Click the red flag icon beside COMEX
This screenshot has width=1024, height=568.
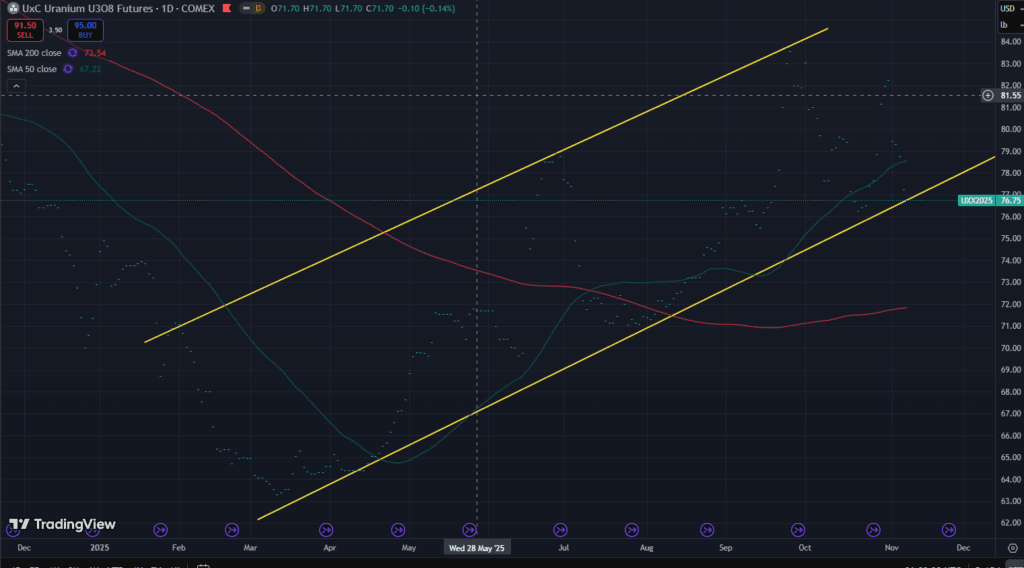pos(229,9)
